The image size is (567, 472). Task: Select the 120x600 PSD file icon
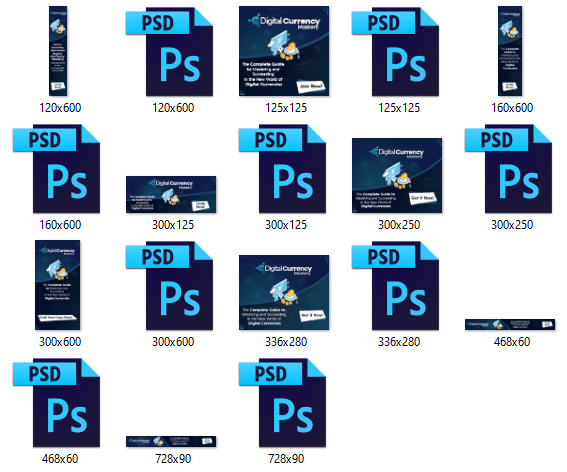tap(169, 52)
